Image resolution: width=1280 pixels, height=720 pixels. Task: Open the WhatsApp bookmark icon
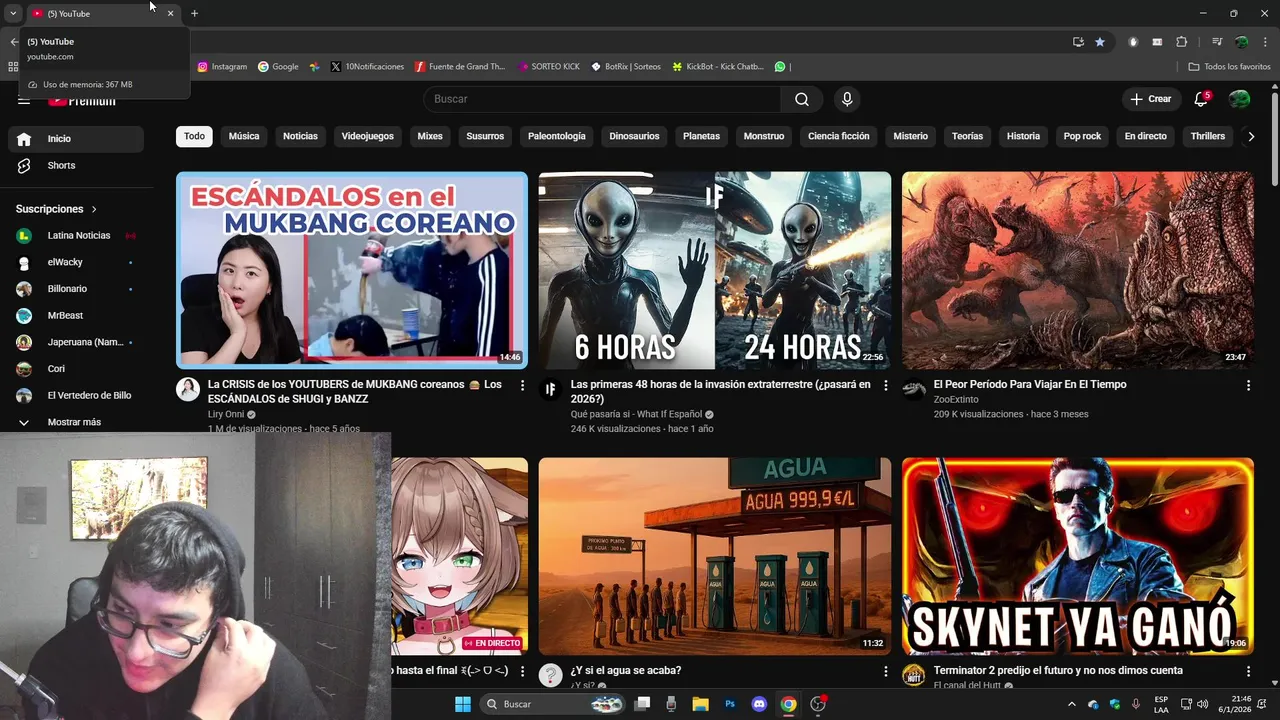coord(780,67)
